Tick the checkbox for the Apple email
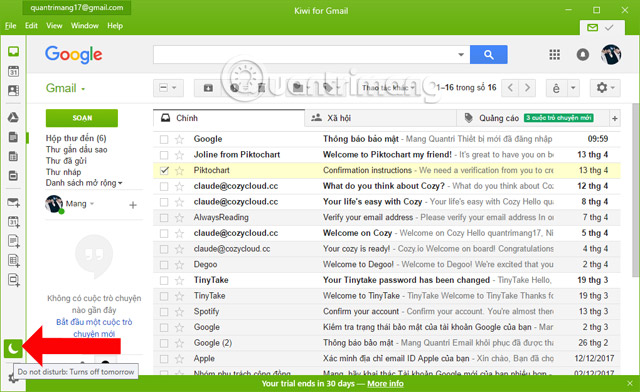The height and width of the screenshot is (392, 640). (x=164, y=359)
